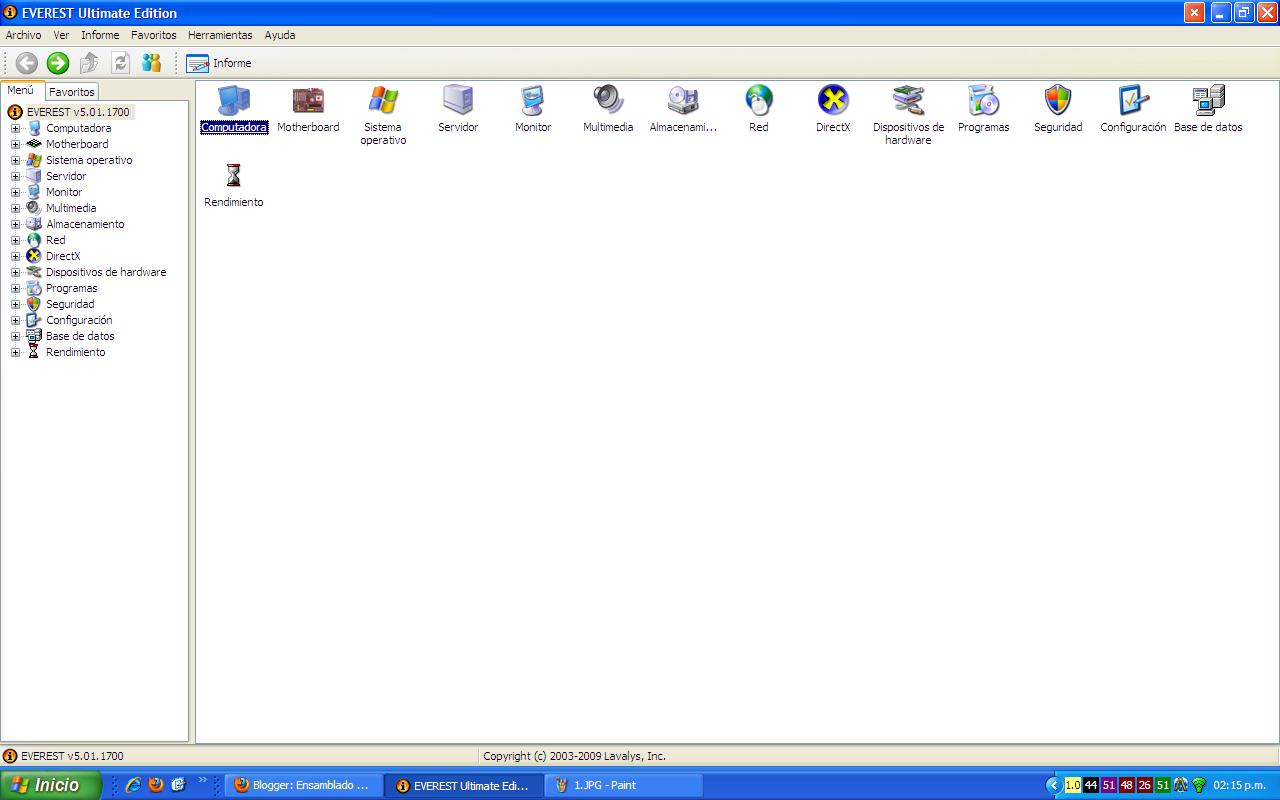Viewport: 1280px width, 800px height.
Task: Click the green Forward arrow toolbar button
Action: coord(58,63)
